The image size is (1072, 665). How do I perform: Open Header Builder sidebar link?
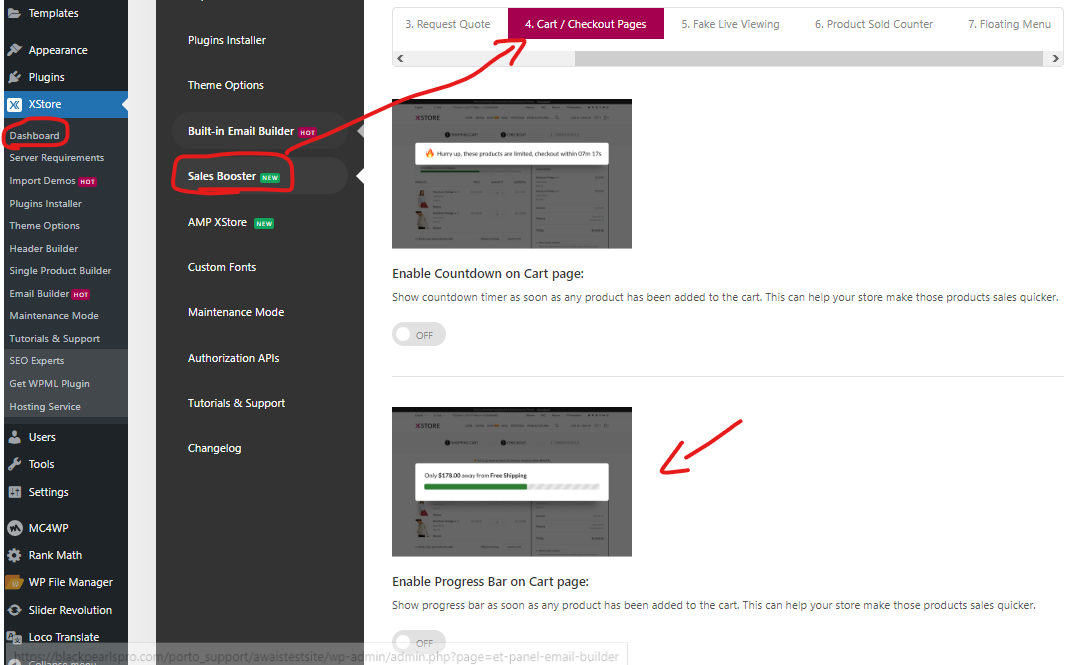pyautogui.click(x=44, y=249)
